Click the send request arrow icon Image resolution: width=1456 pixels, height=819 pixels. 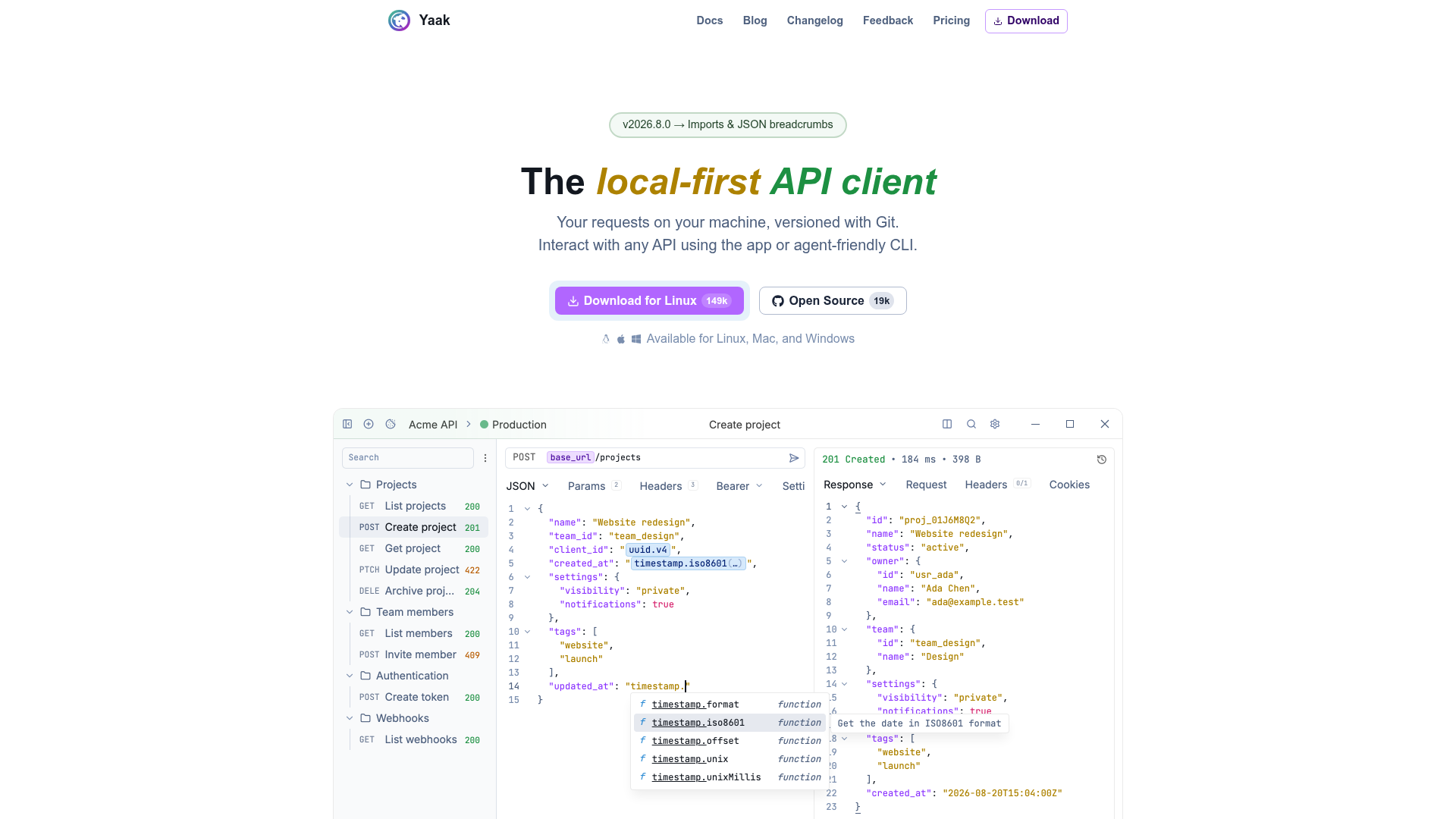(x=794, y=458)
